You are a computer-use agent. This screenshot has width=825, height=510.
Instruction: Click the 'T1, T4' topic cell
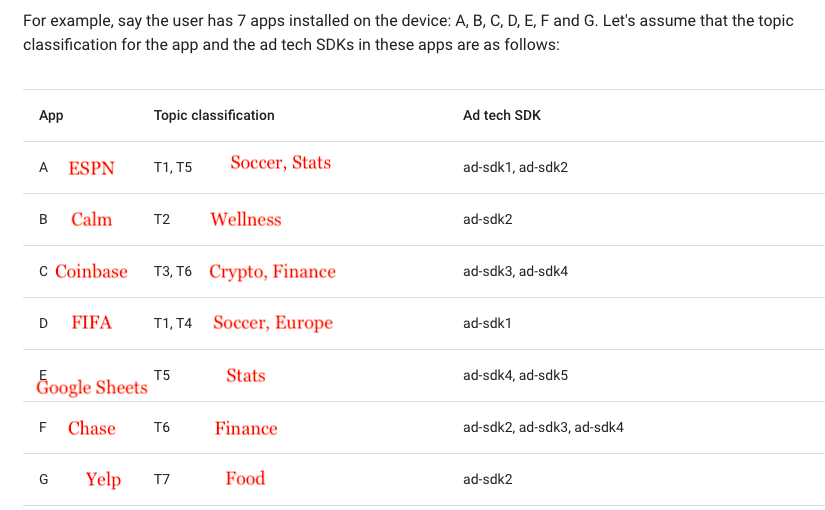pos(173,323)
